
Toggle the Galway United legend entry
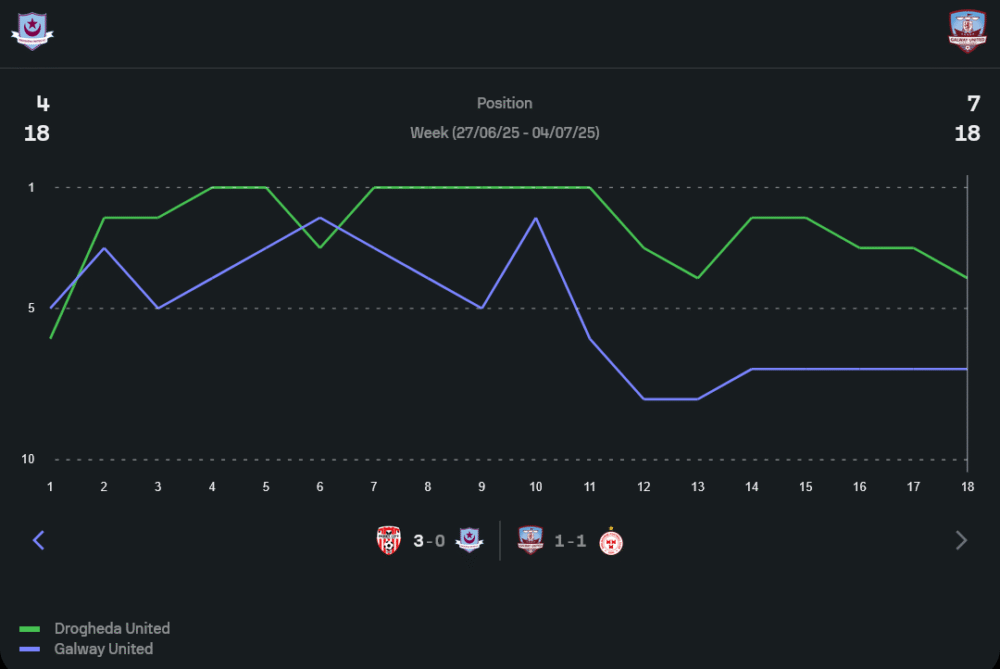[x=104, y=649]
